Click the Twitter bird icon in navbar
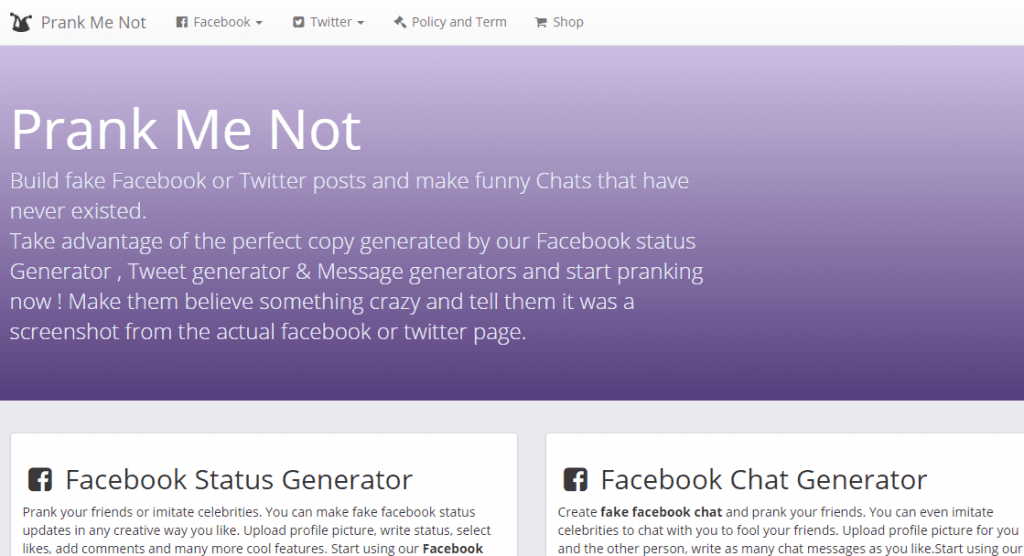The width and height of the screenshot is (1024, 556). click(x=299, y=22)
